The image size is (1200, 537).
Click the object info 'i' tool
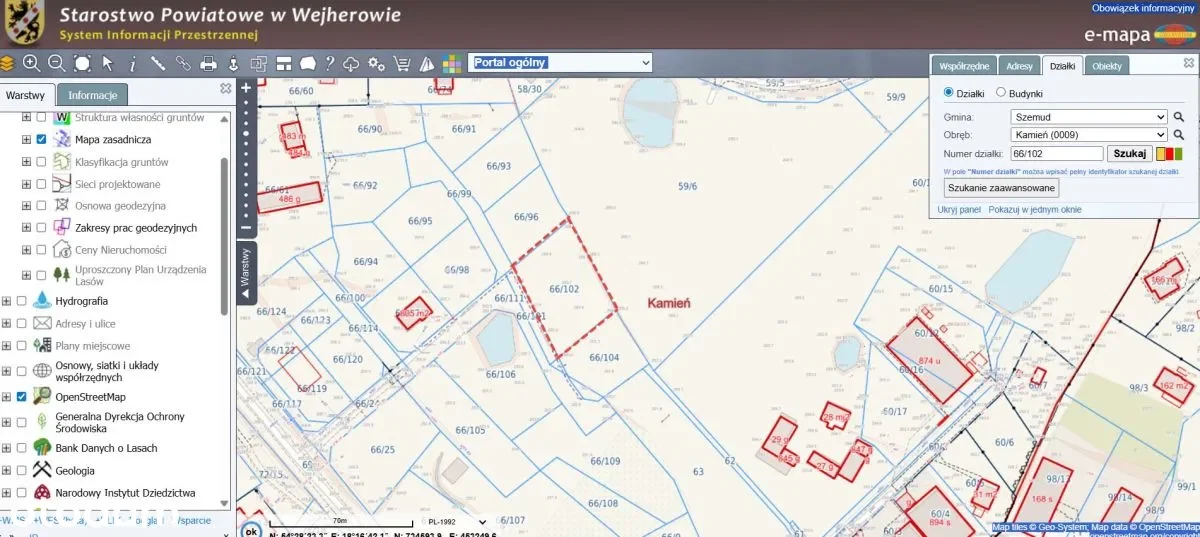[x=132, y=63]
